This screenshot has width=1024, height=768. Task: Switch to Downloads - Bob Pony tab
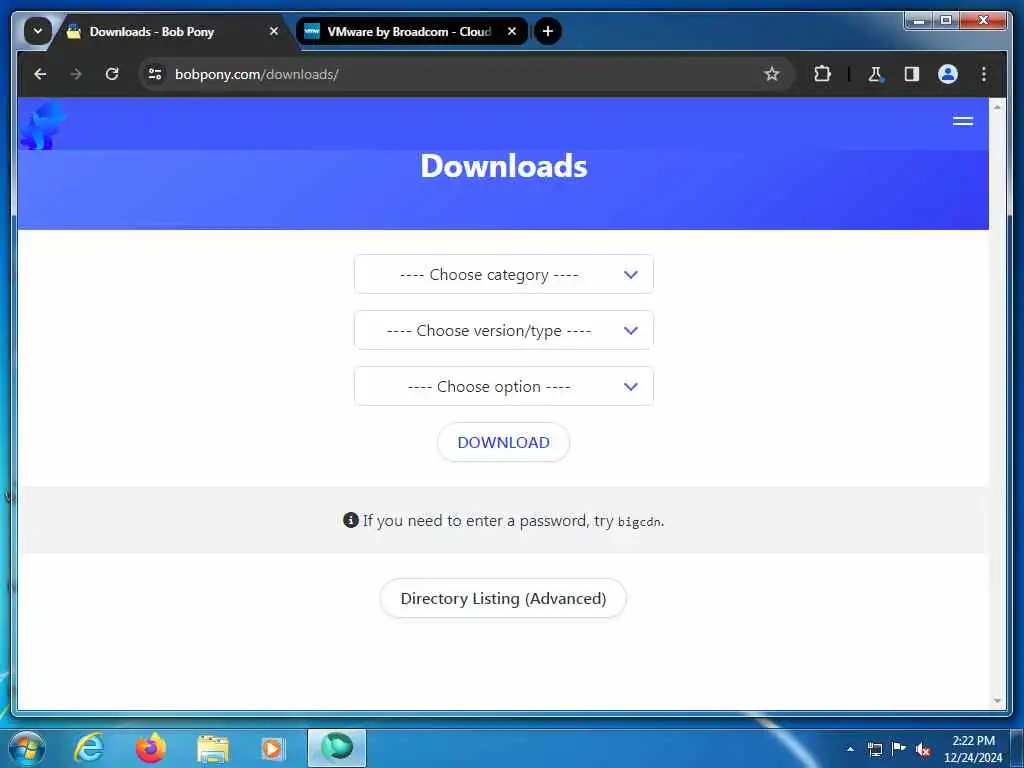coord(171,31)
